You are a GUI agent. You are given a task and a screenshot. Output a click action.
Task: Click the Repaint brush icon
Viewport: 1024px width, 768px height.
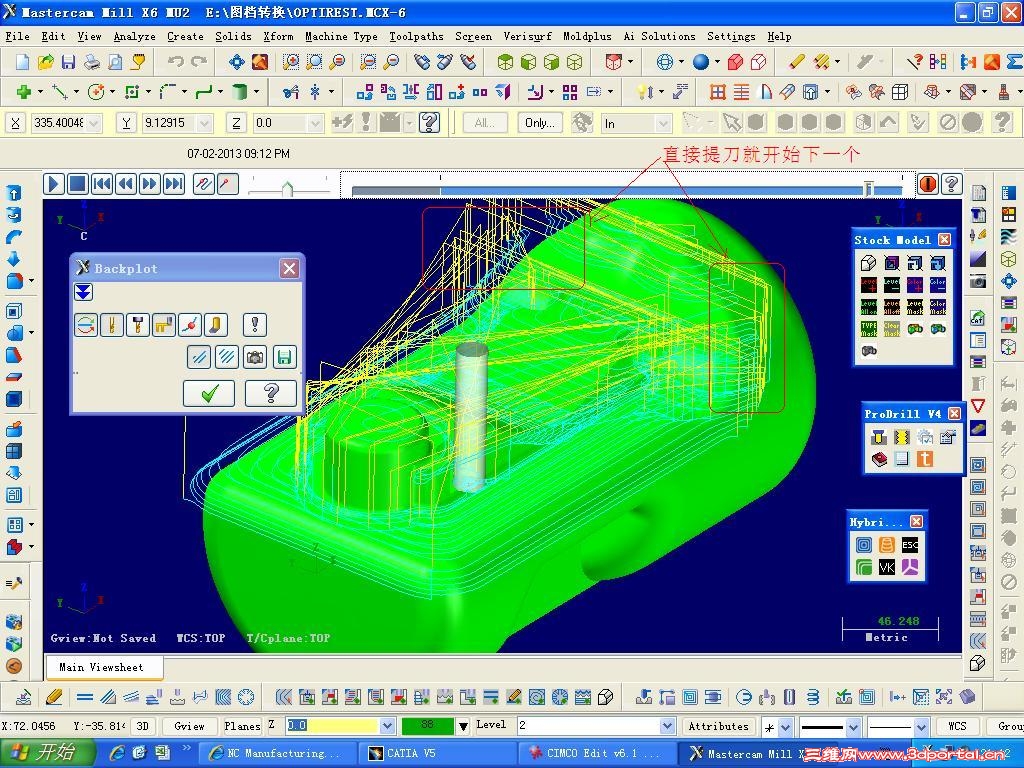pyautogui.click(x=260, y=62)
